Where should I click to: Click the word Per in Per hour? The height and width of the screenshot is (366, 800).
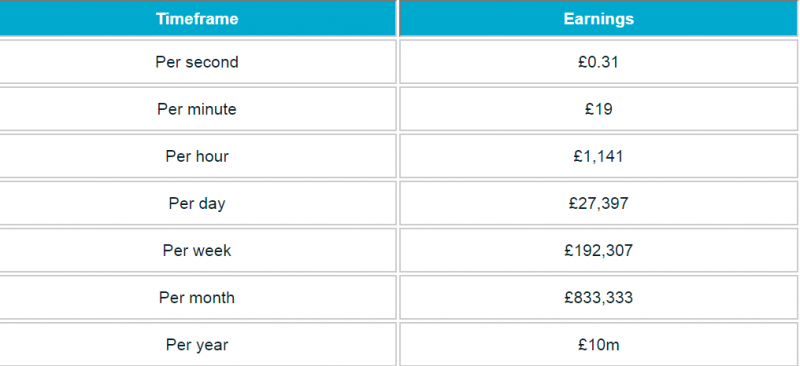(176, 156)
